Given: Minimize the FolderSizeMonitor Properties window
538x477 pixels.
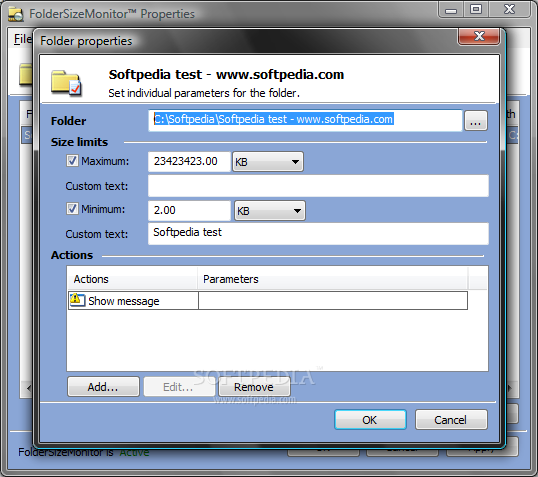Looking at the screenshot, I should (451, 9).
